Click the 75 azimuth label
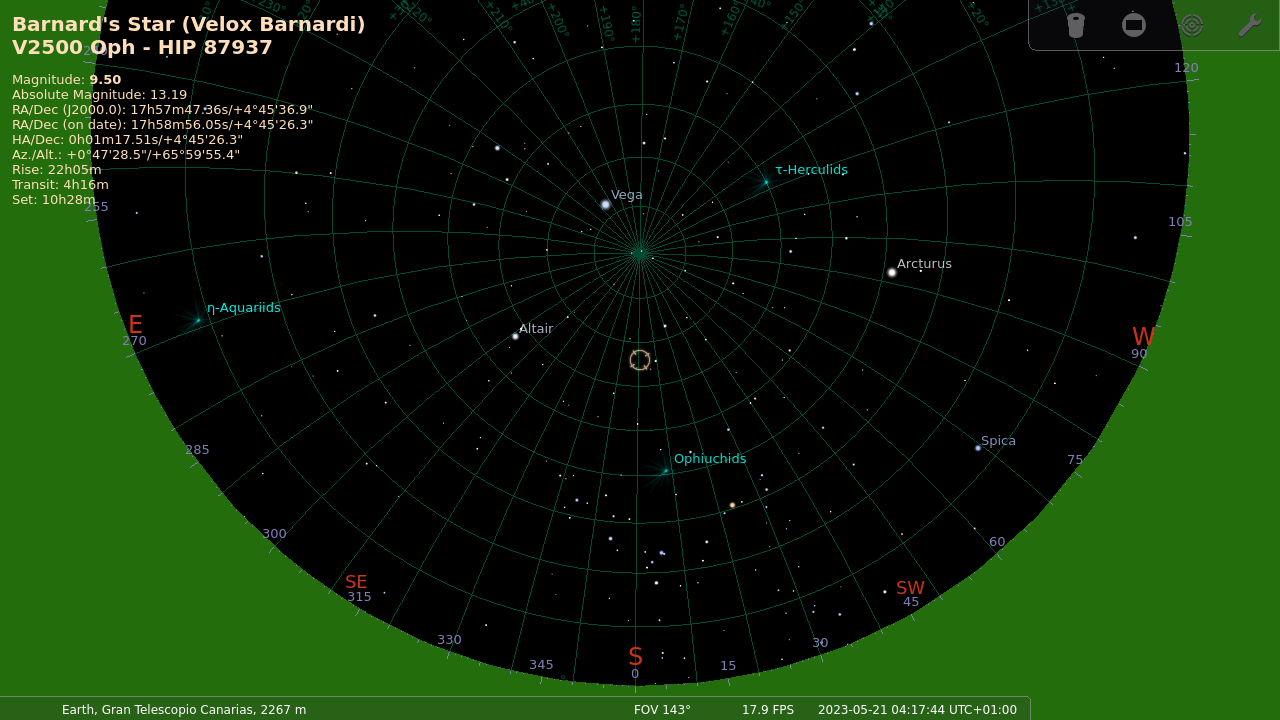Image resolution: width=1280 pixels, height=720 pixels. [x=1075, y=460]
